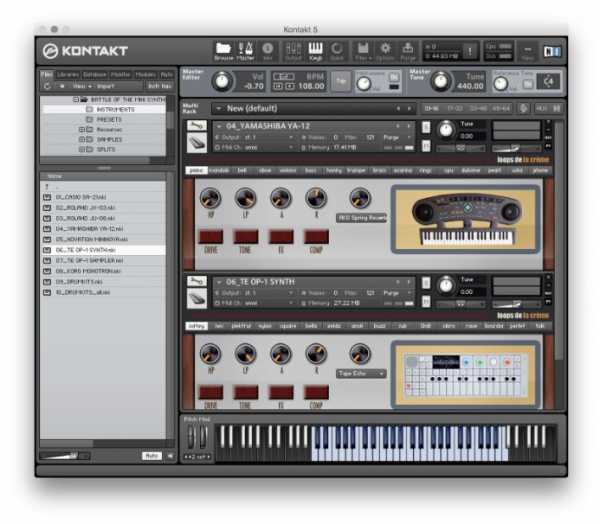Click the Quick-load circular icon in header
This screenshot has width=600, height=524.
point(337,51)
